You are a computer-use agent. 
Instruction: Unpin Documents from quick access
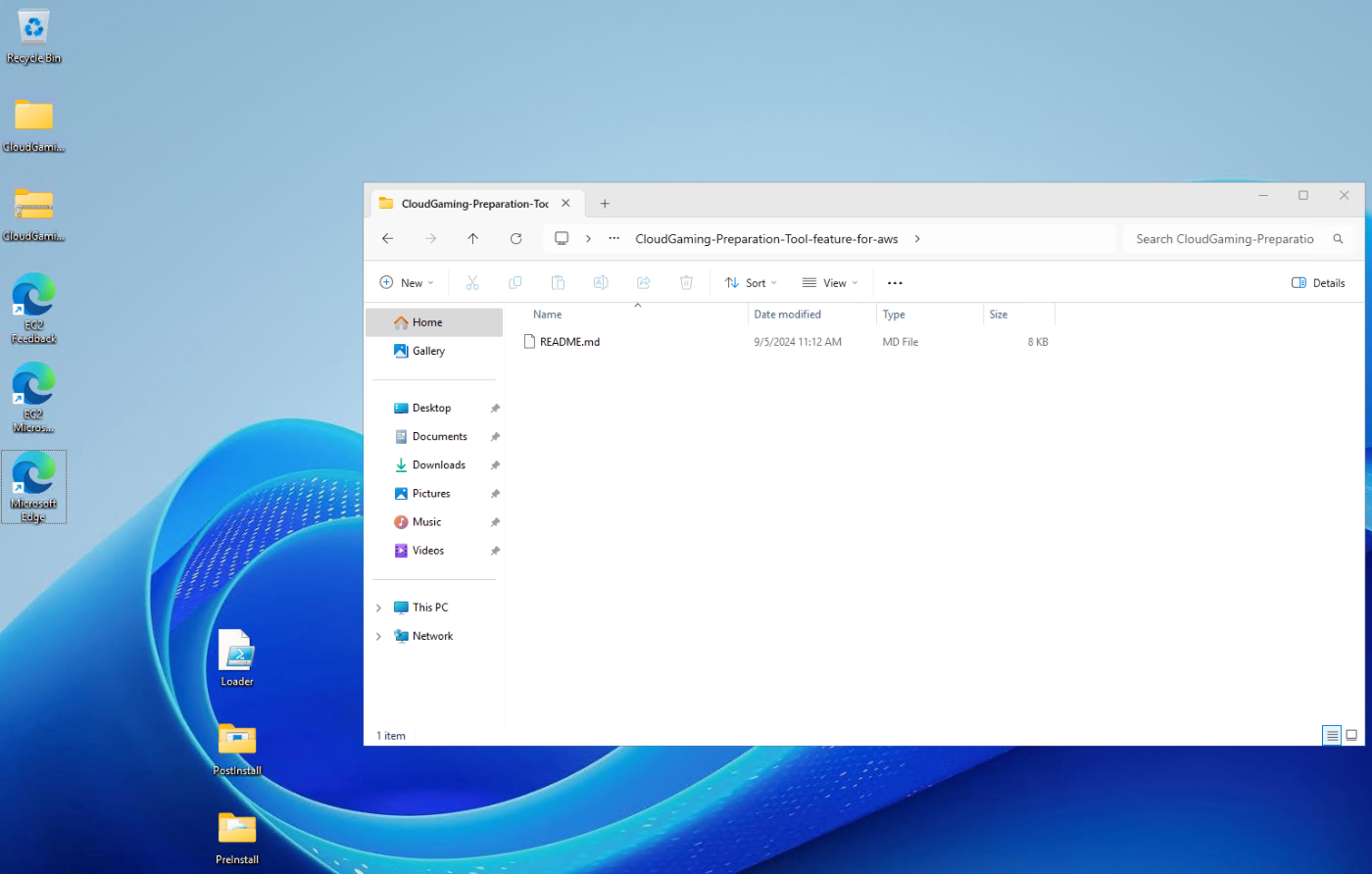pos(495,437)
